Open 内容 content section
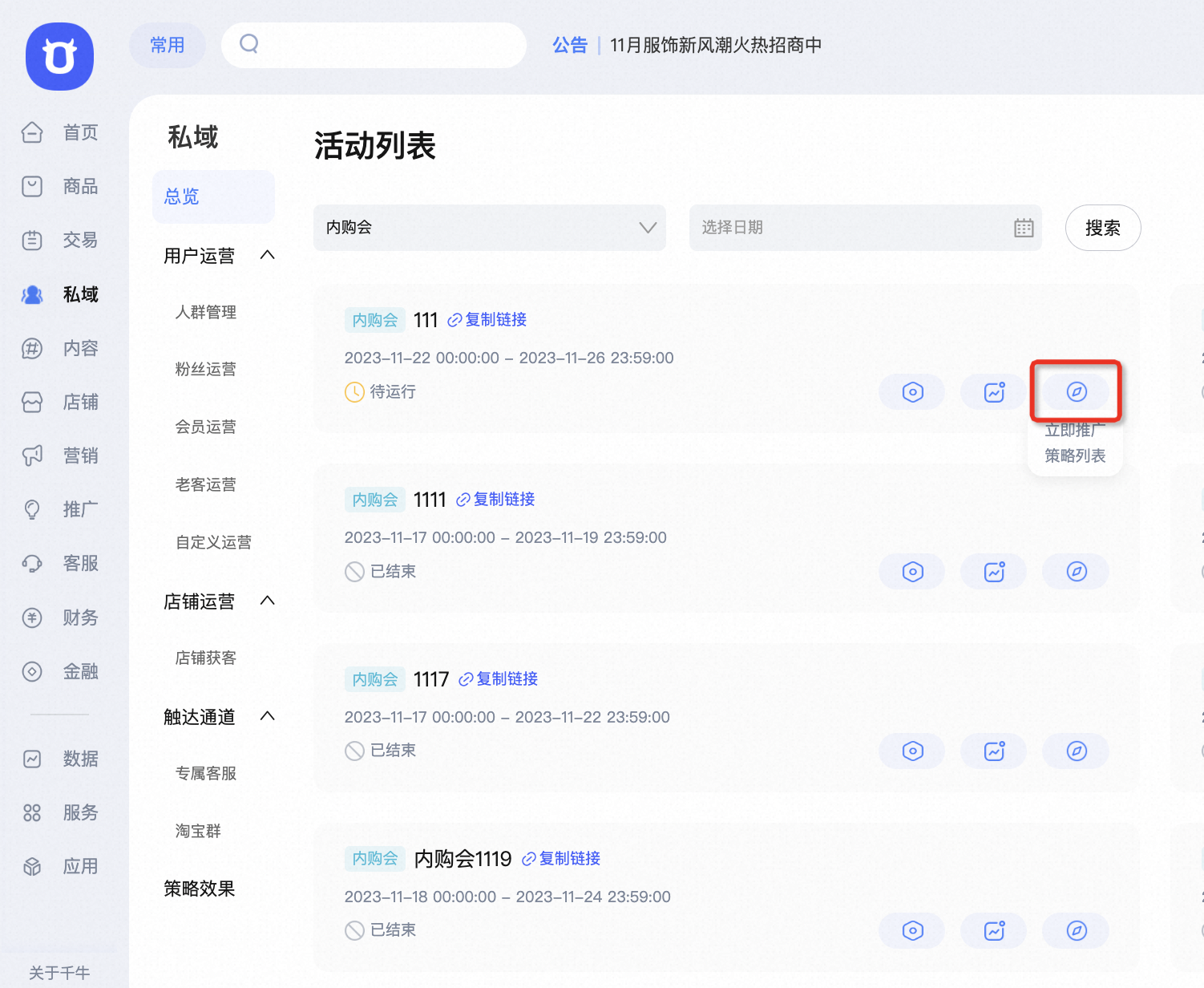Viewport: 1204px width, 988px height. pyautogui.click(x=60, y=348)
